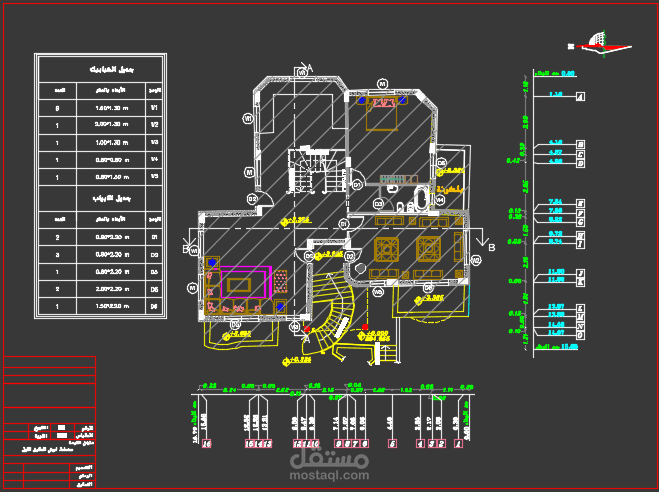Click the count '3' in doors table
The width and height of the screenshot is (659, 492).
tap(58, 255)
